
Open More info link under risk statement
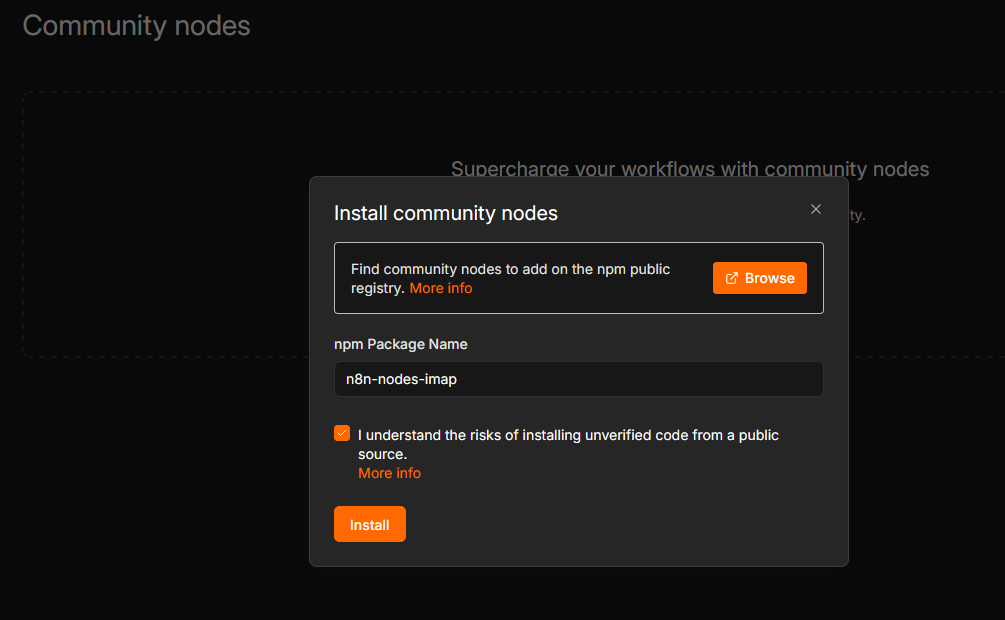point(389,473)
